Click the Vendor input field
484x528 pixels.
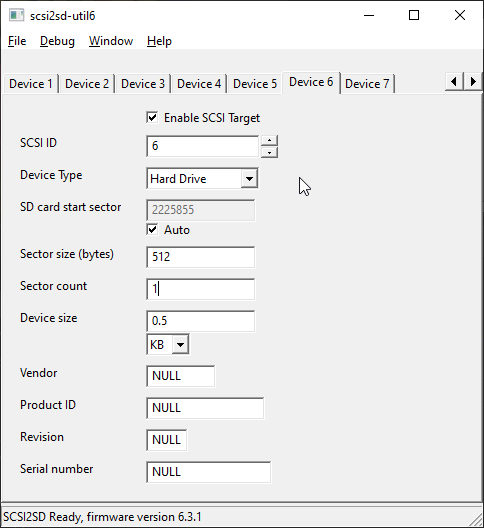coord(181,376)
